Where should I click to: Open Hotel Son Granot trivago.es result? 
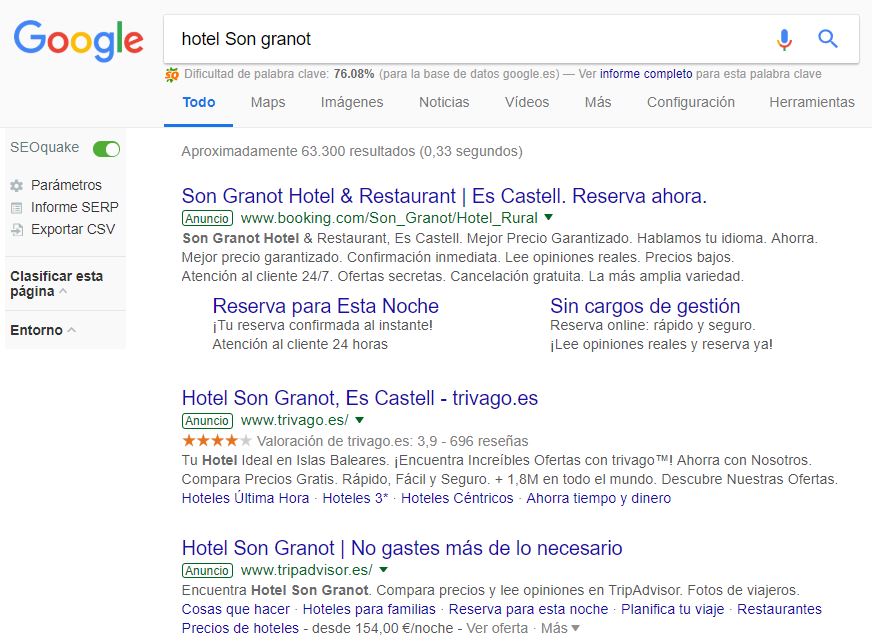pos(360,398)
